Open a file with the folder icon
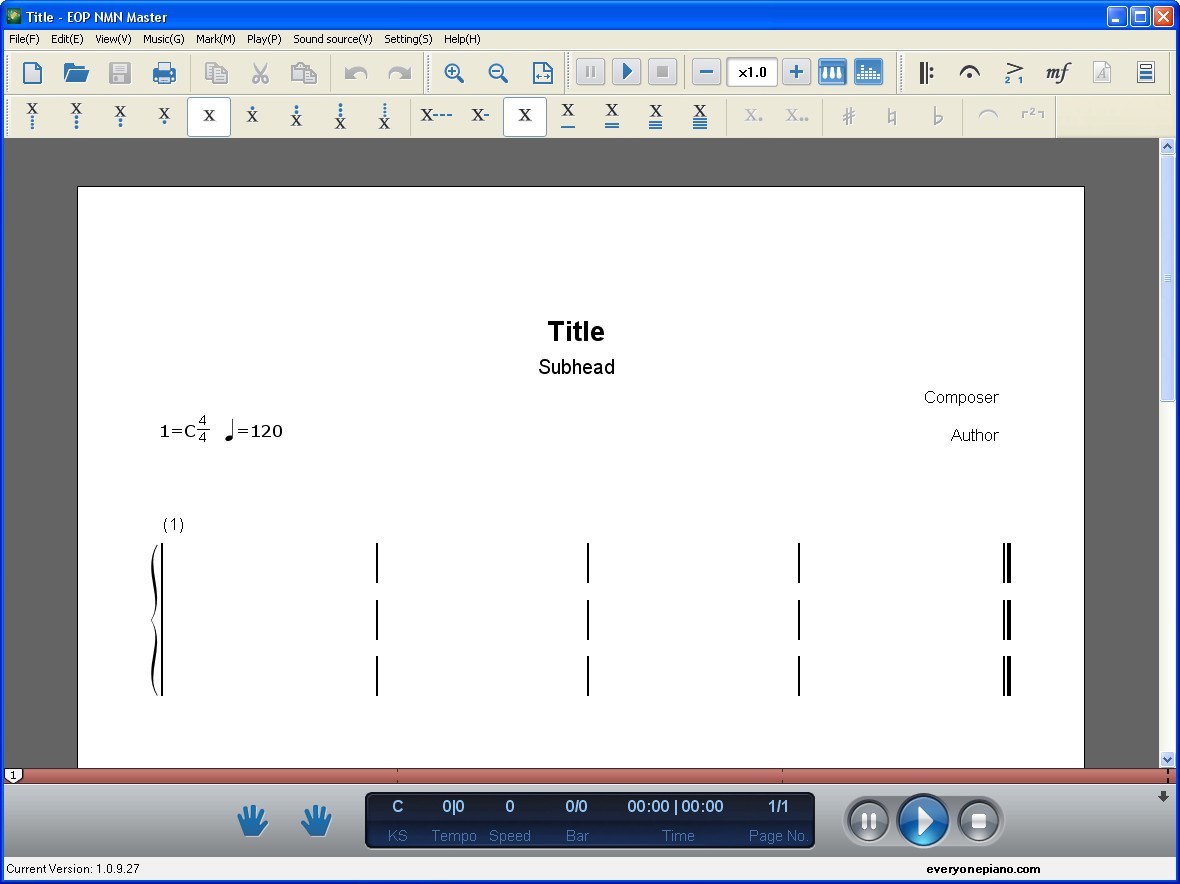The height and width of the screenshot is (884, 1180). click(x=76, y=72)
